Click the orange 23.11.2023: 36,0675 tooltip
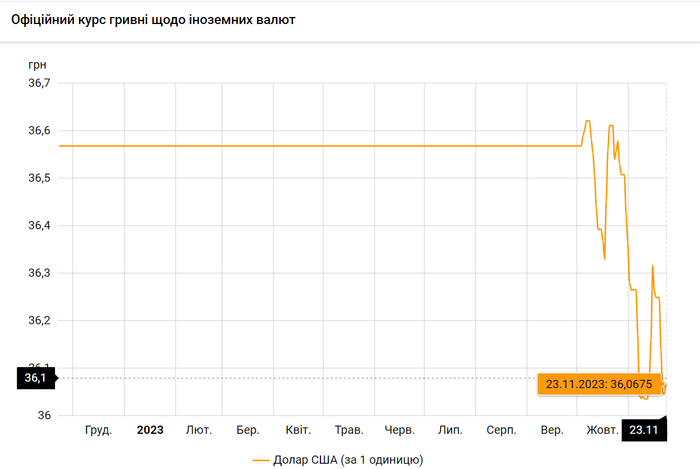Image resolution: width=700 pixels, height=469 pixels. (x=599, y=383)
